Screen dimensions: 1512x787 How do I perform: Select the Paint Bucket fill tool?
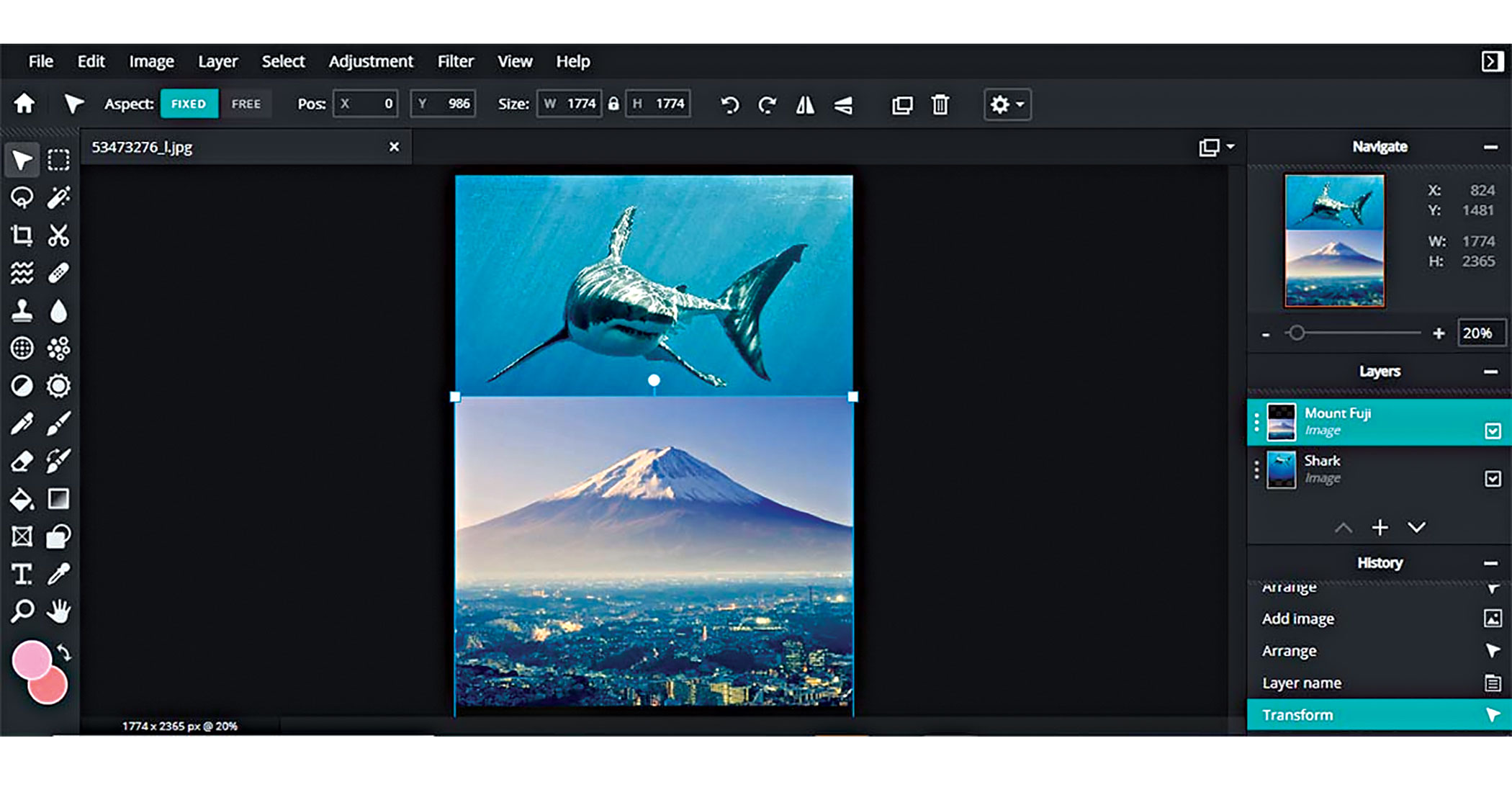coord(22,499)
